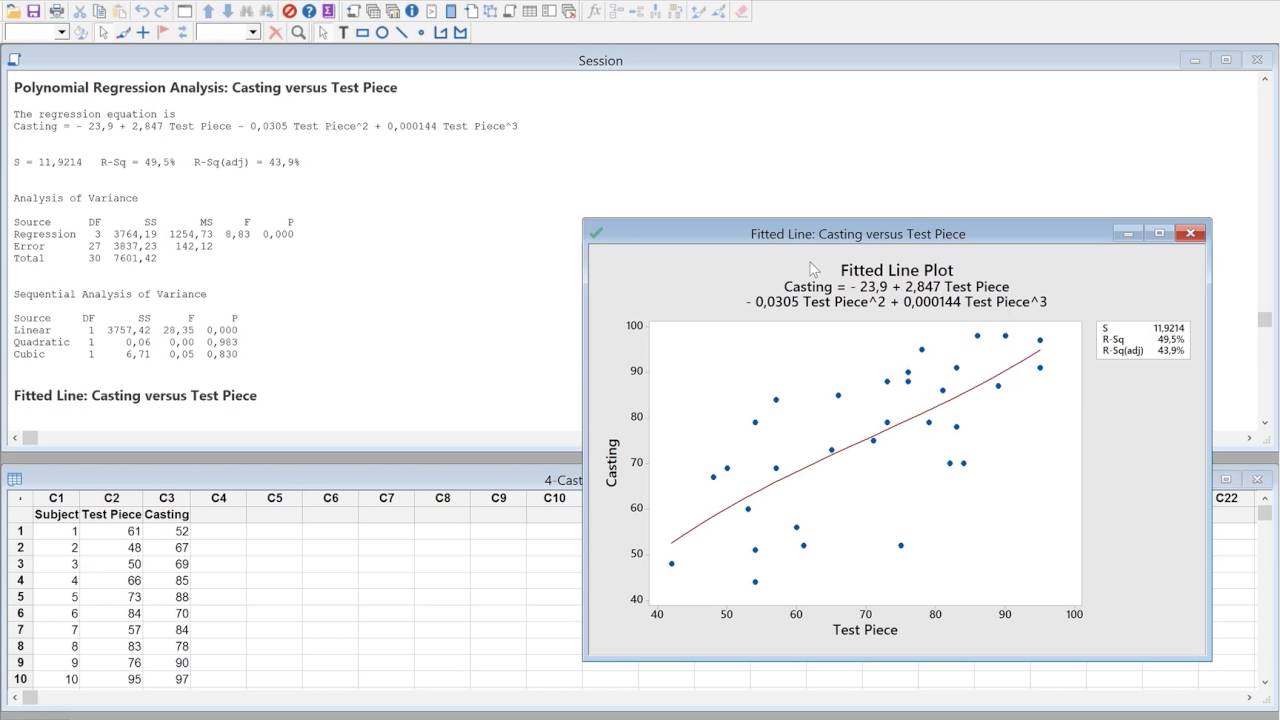
Task: Select the Marker dot drawing tool
Action: pyautogui.click(x=421, y=32)
